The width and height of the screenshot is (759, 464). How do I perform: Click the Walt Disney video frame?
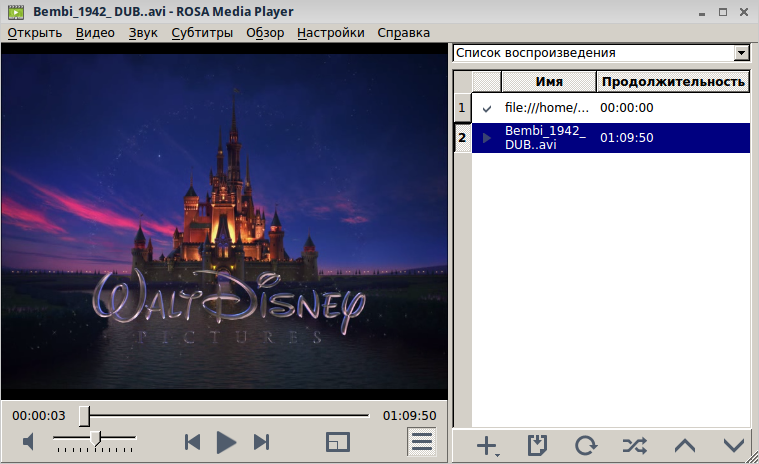point(224,221)
